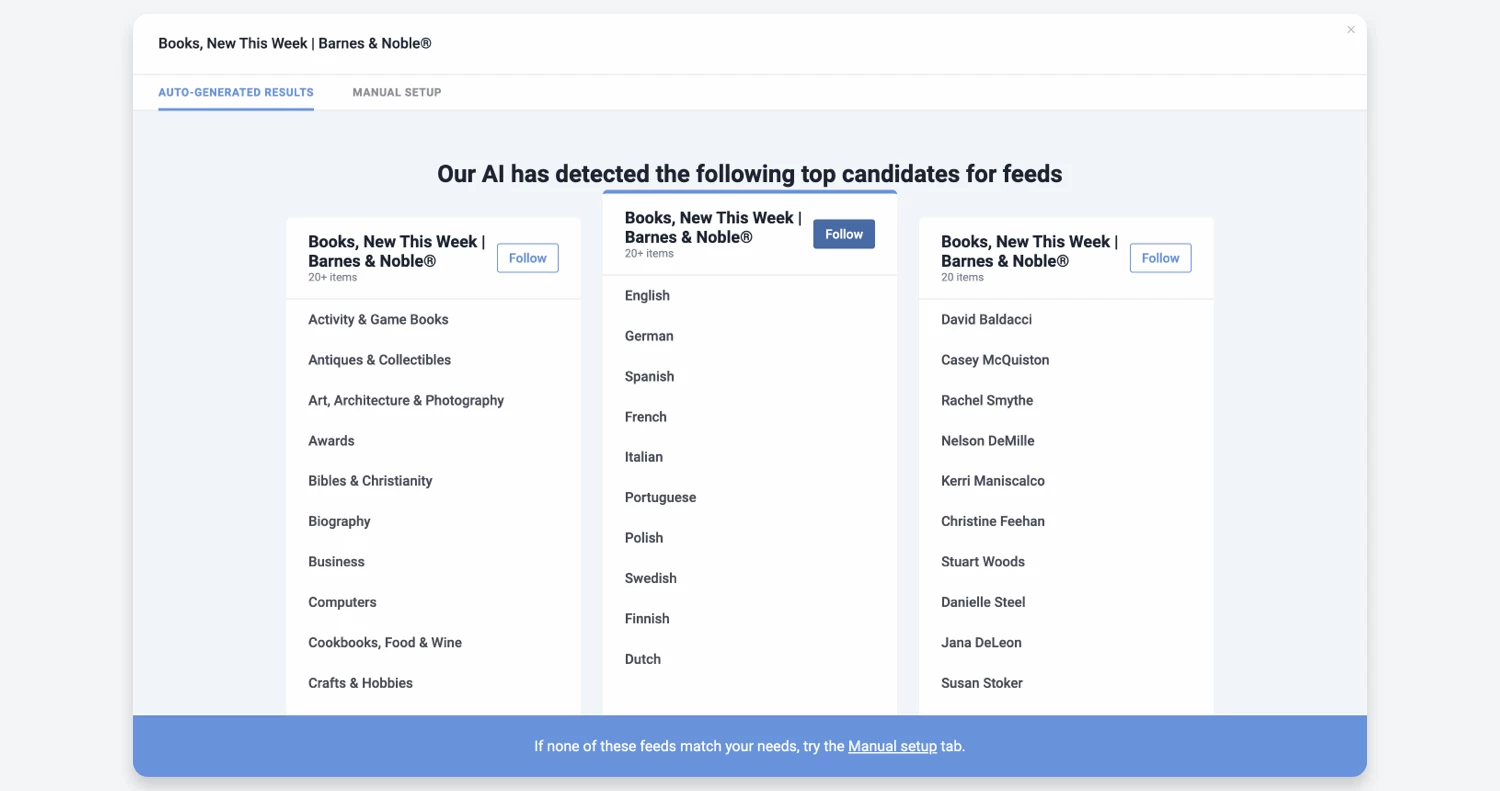
Task: Open the Cookbooks, Food & Wine item
Action: click(x=385, y=643)
